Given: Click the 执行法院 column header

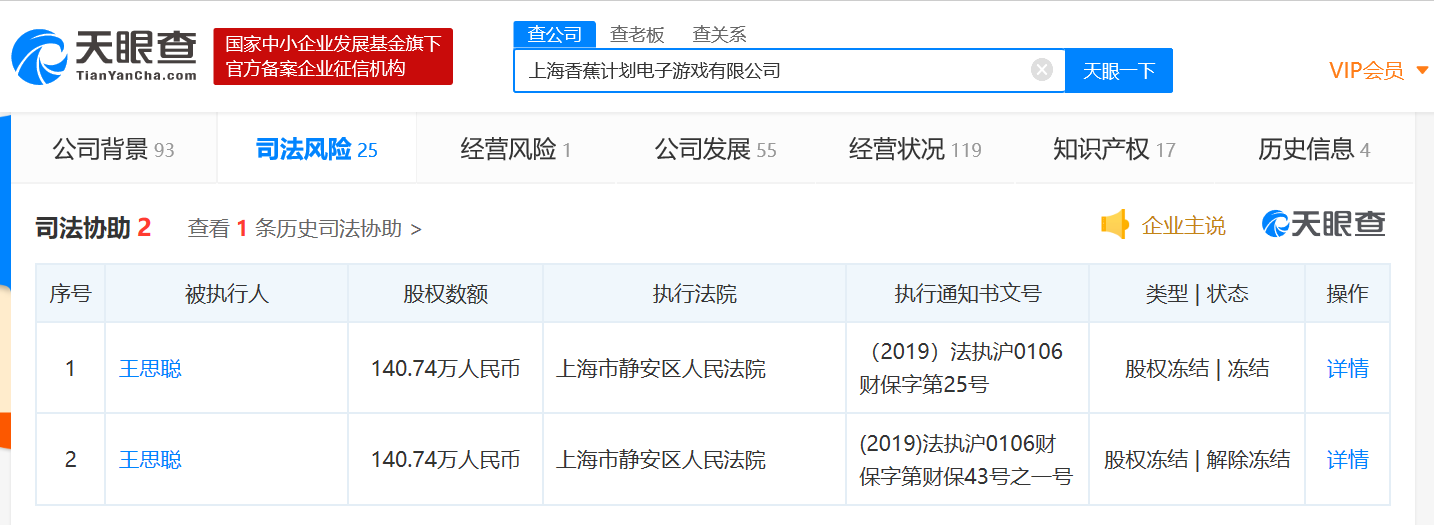Looking at the screenshot, I should [x=694, y=294].
